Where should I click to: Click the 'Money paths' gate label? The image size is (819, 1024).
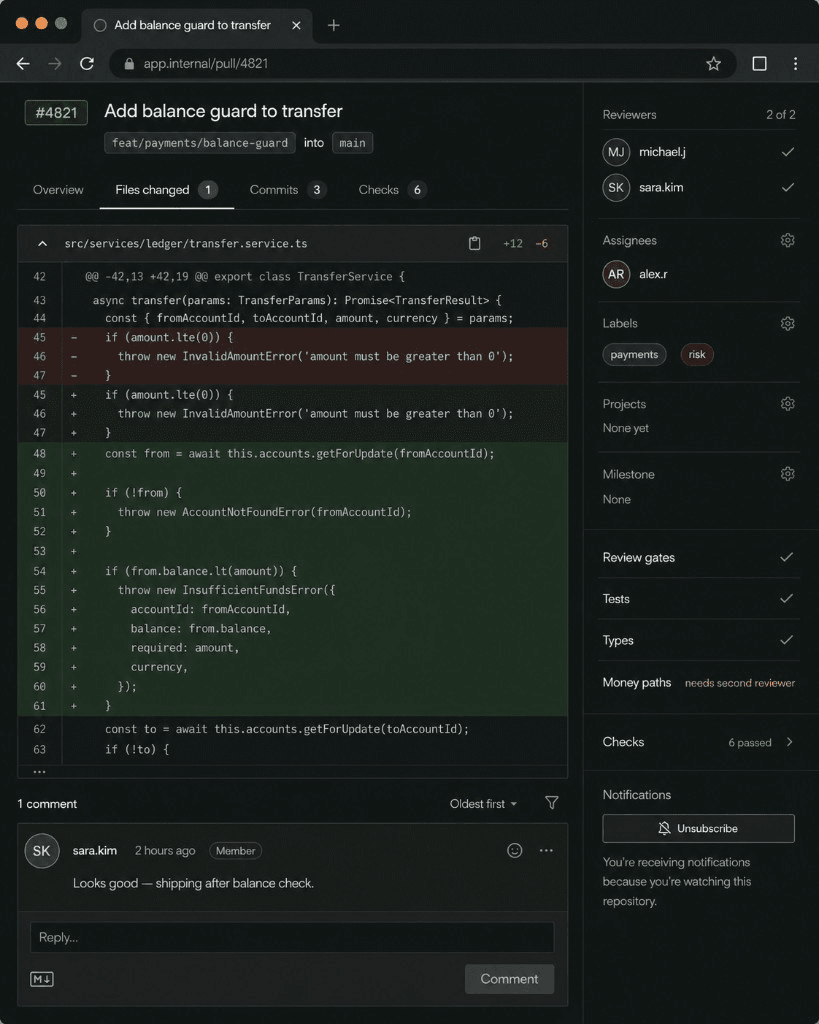tap(637, 682)
